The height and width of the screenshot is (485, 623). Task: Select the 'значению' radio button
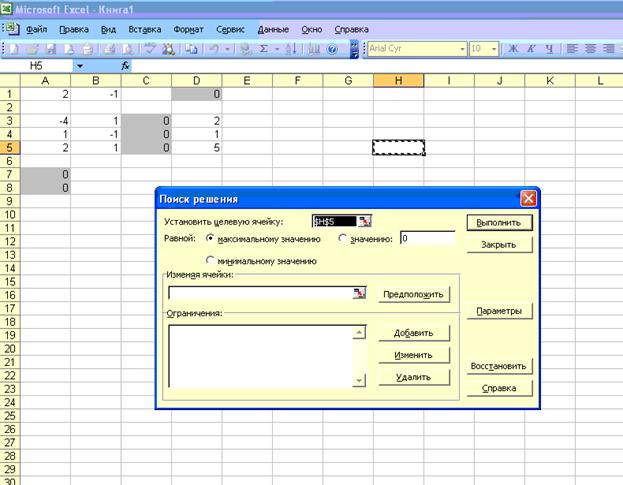tap(343, 239)
